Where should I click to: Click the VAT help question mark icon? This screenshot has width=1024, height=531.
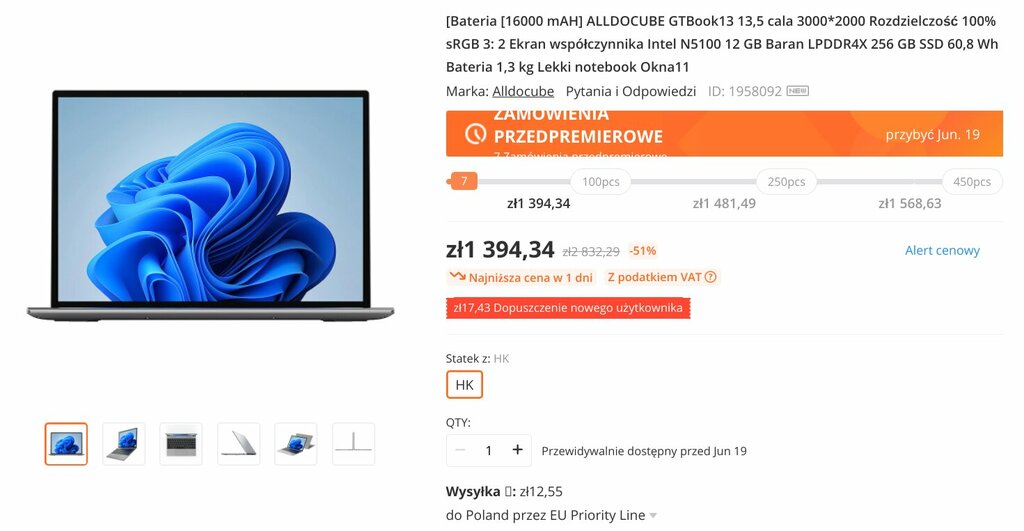click(x=711, y=278)
